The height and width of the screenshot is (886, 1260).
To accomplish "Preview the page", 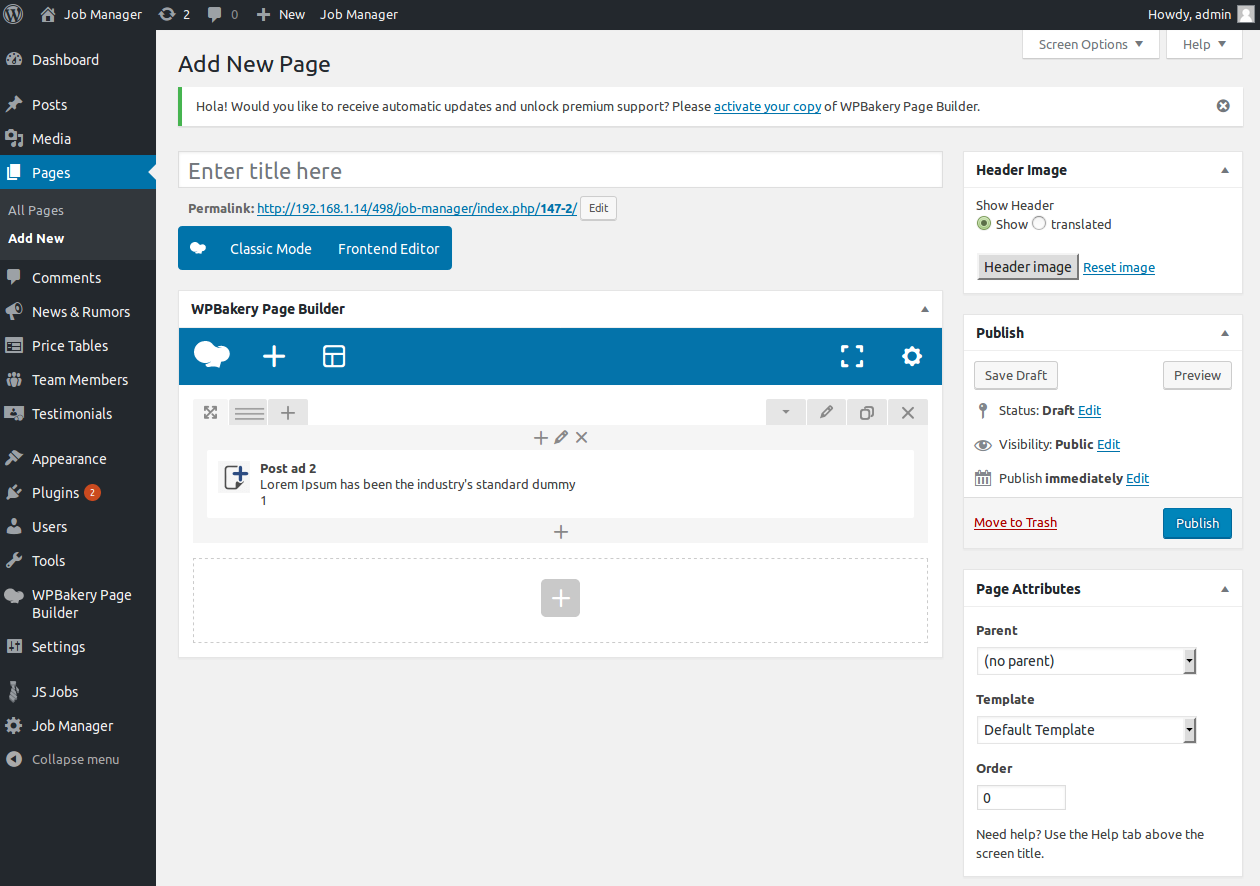I will tap(1197, 375).
